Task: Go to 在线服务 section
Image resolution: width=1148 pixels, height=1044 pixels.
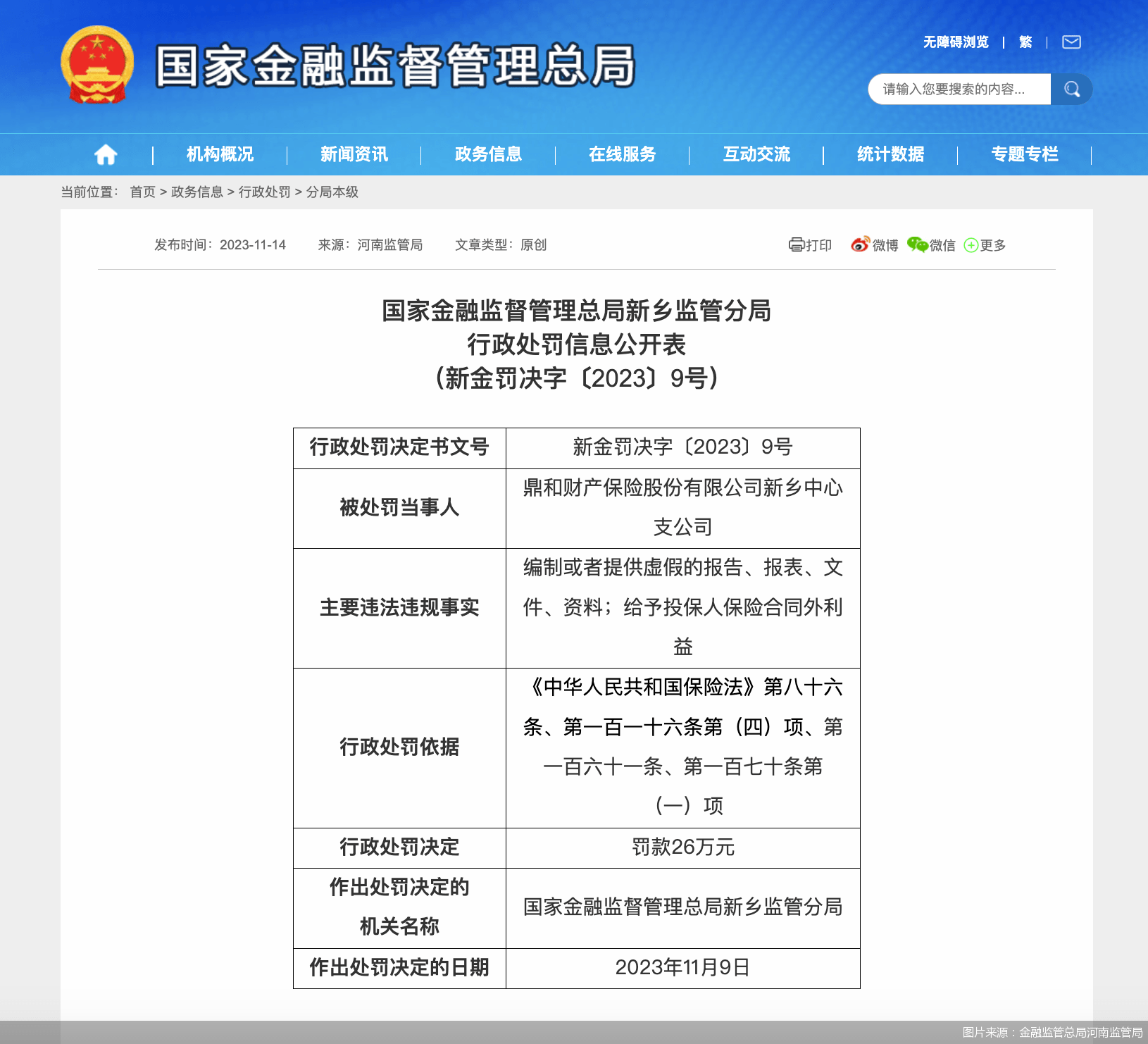Action: 622,154
